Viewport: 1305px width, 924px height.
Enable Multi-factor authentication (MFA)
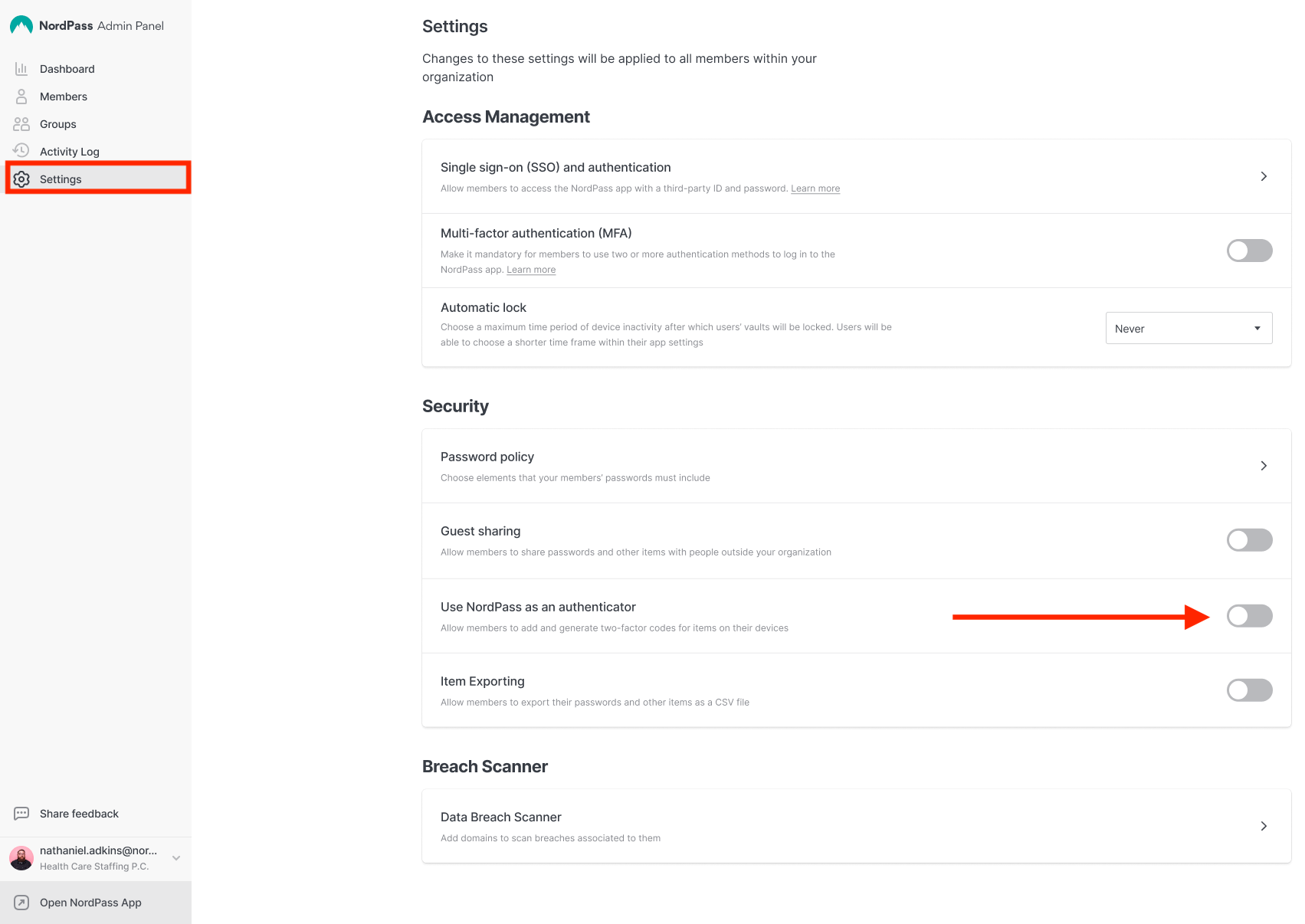point(1249,251)
